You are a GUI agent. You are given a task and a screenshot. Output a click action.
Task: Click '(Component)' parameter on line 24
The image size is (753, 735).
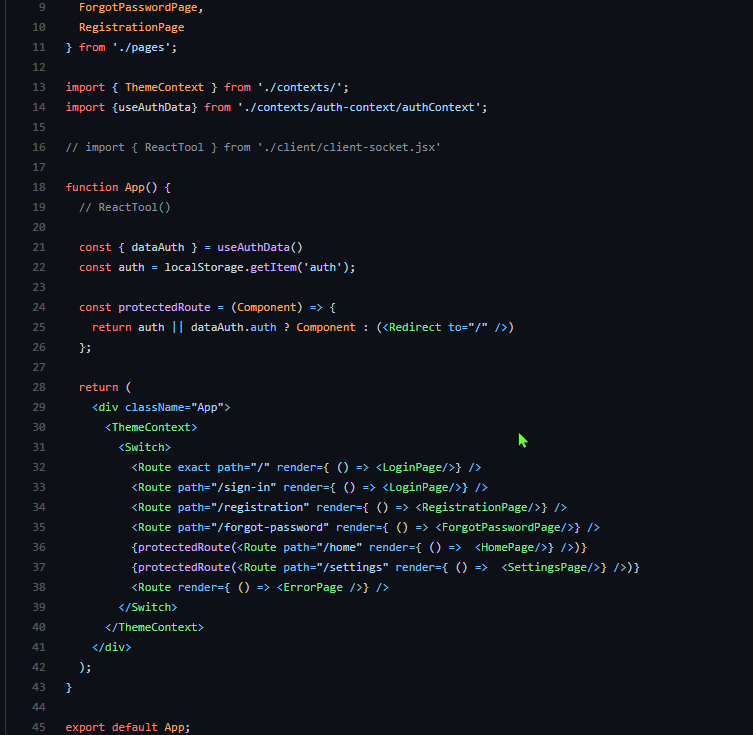(x=267, y=307)
